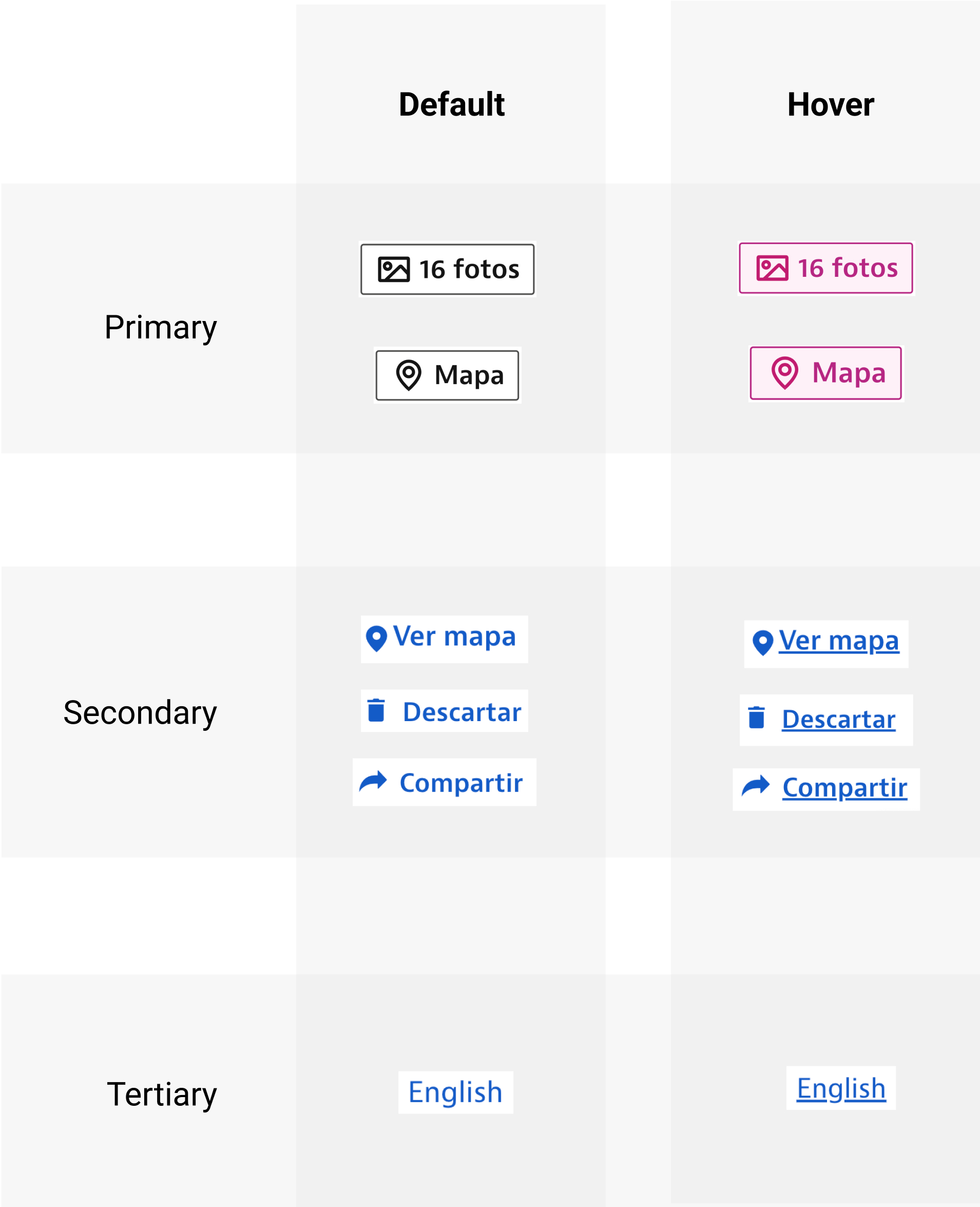Image resolution: width=980 pixels, height=1207 pixels.
Task: Select the non-underlined Descartar button label
Action: [x=462, y=712]
